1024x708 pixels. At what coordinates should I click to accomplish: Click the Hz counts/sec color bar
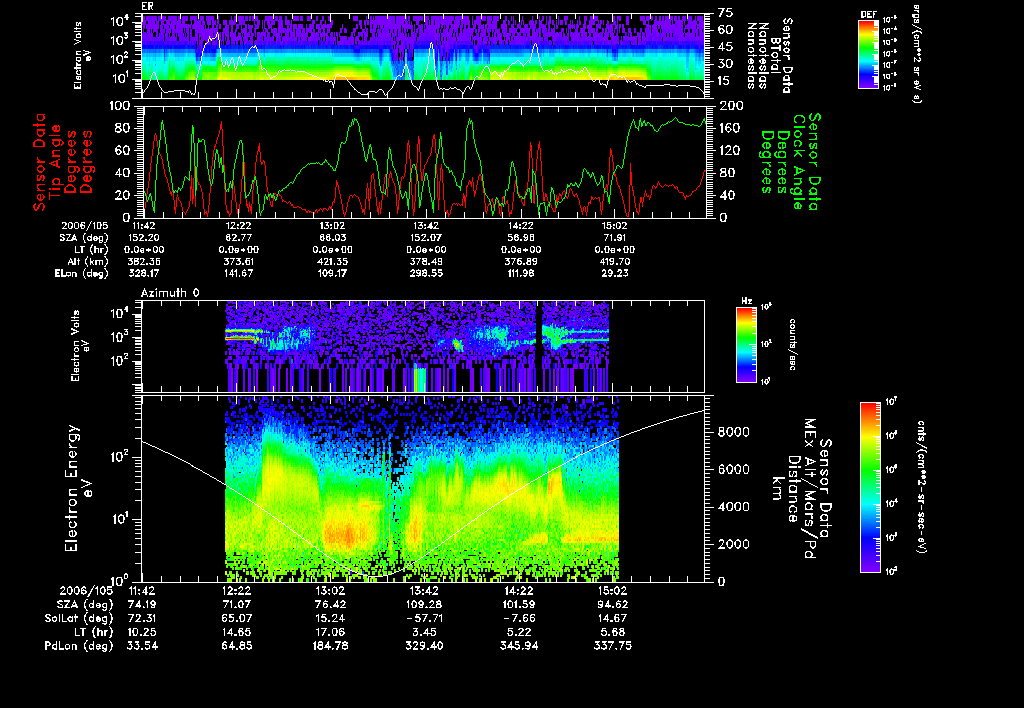tap(746, 344)
